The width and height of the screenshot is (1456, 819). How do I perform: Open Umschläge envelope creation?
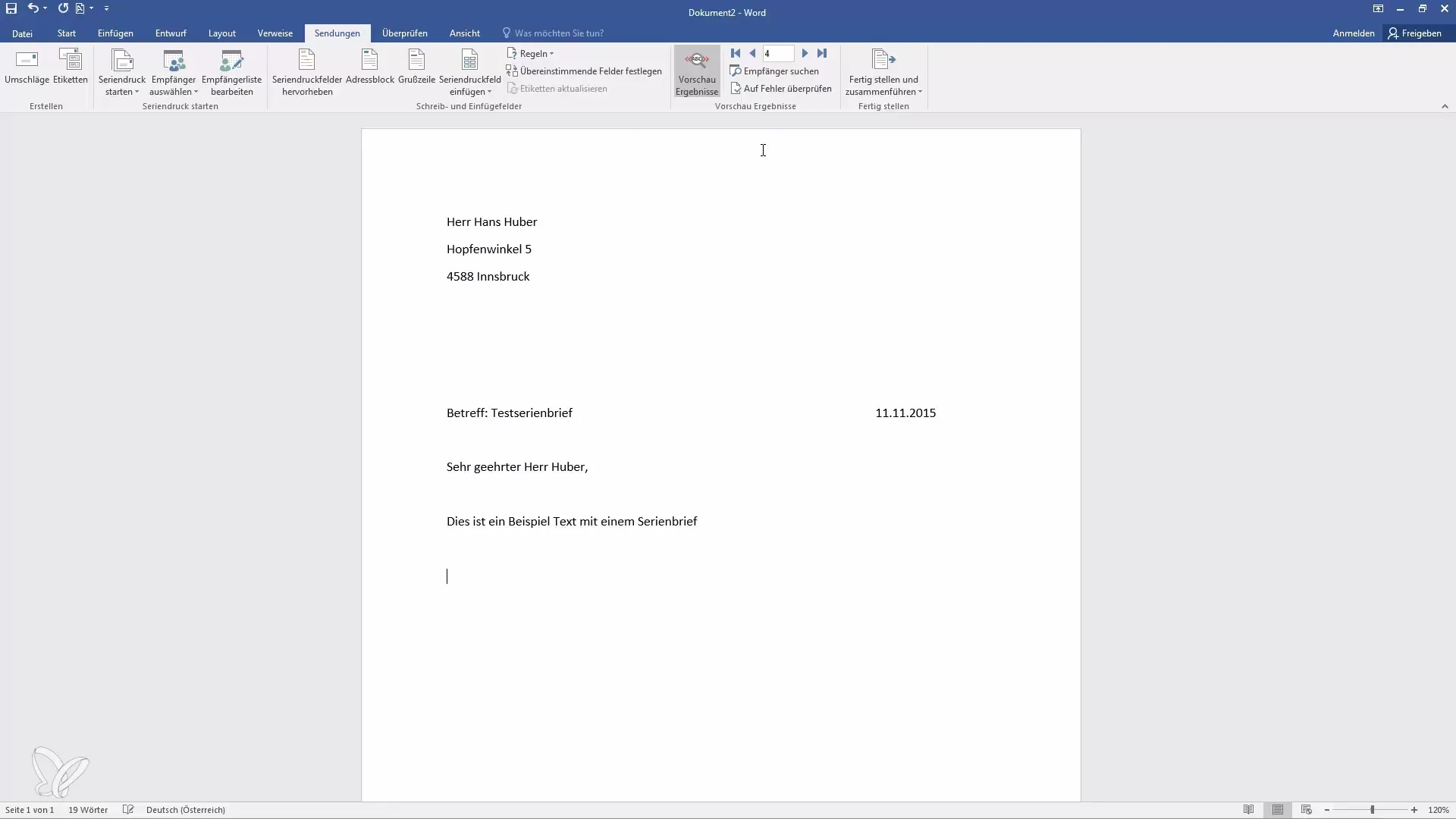click(x=27, y=67)
